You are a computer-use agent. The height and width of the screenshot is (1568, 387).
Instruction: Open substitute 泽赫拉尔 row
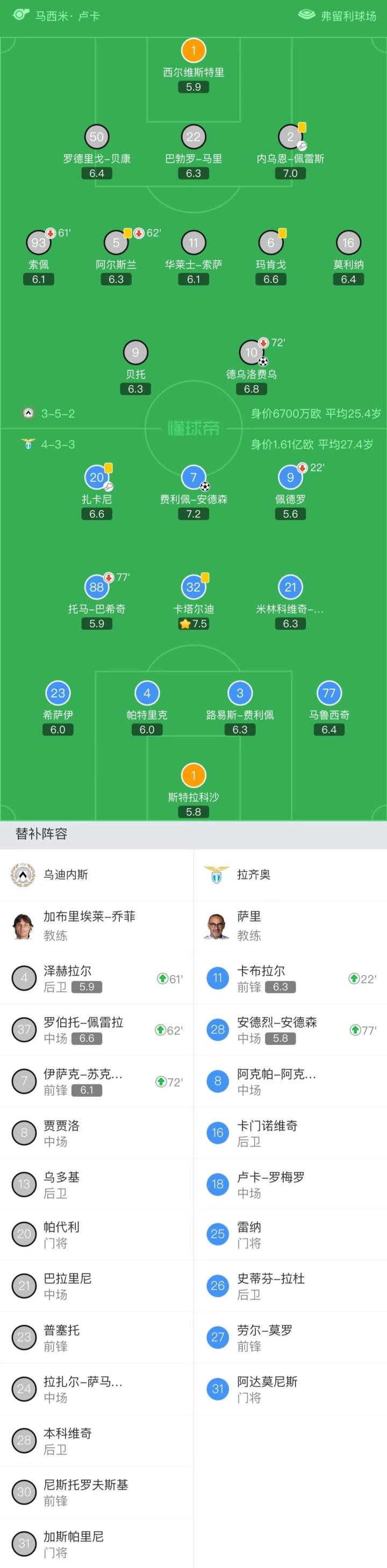(x=96, y=978)
